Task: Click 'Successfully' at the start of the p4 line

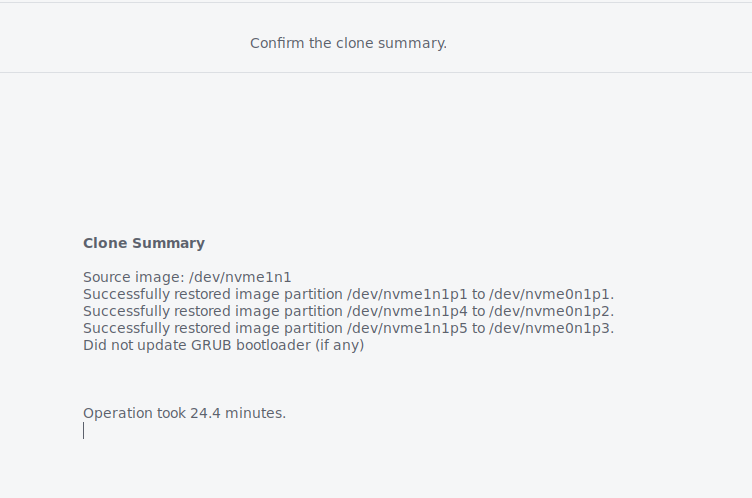Action: [127, 311]
